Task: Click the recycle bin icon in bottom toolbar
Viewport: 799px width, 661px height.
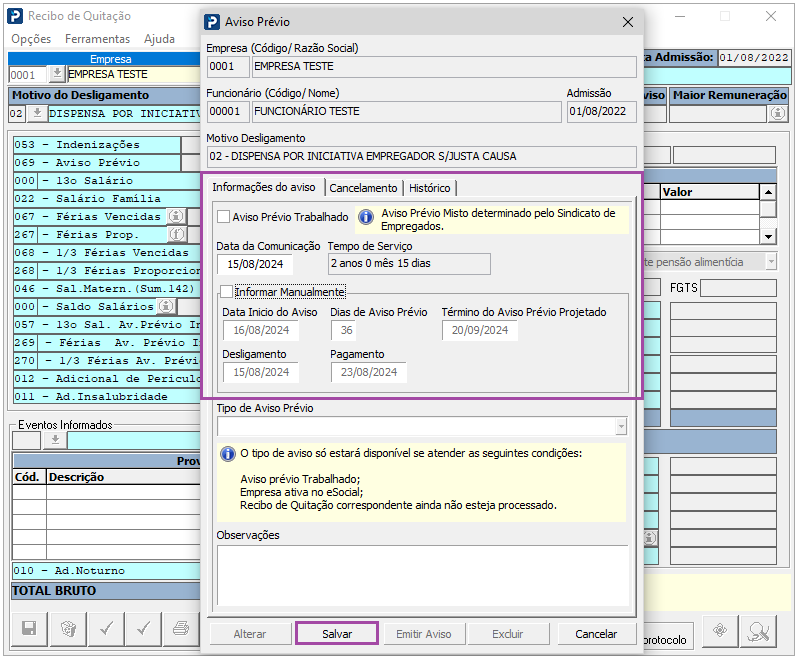Action: click(x=68, y=629)
